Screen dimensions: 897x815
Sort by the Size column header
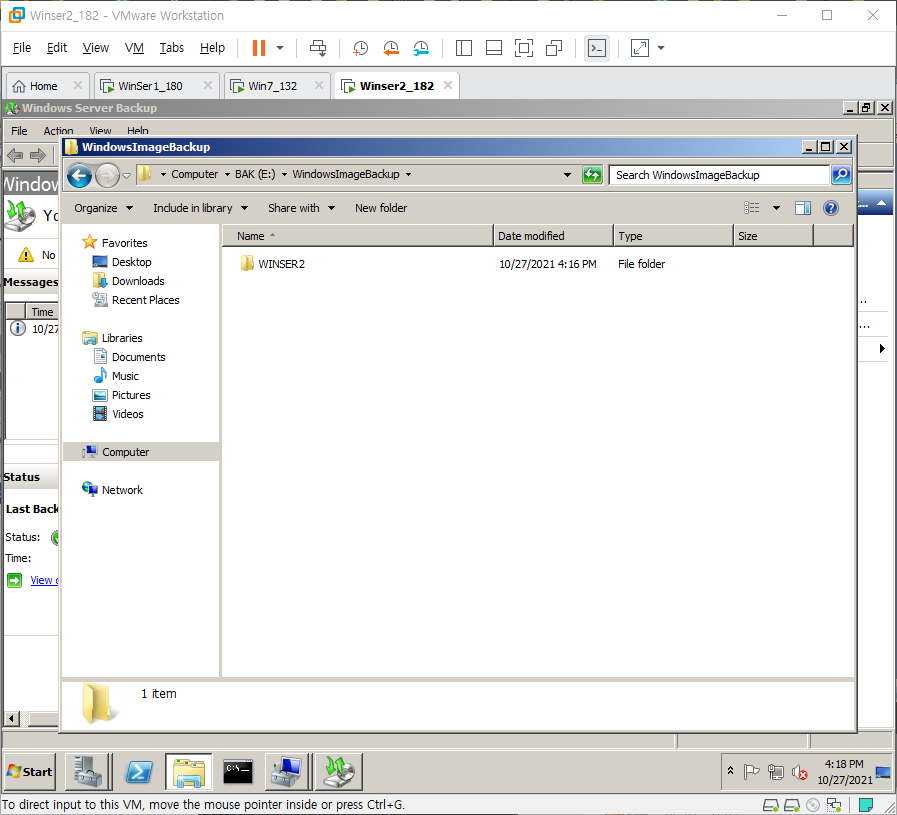(773, 236)
